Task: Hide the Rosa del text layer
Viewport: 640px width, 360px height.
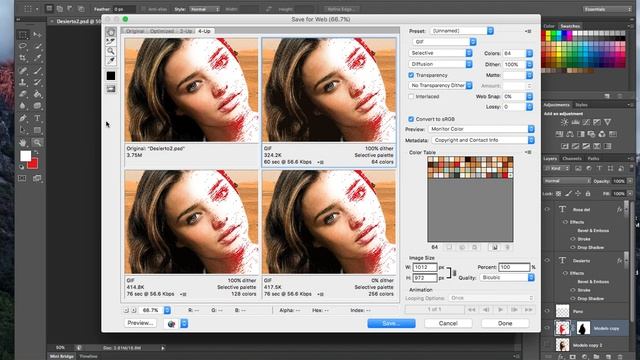Action: tap(547, 209)
